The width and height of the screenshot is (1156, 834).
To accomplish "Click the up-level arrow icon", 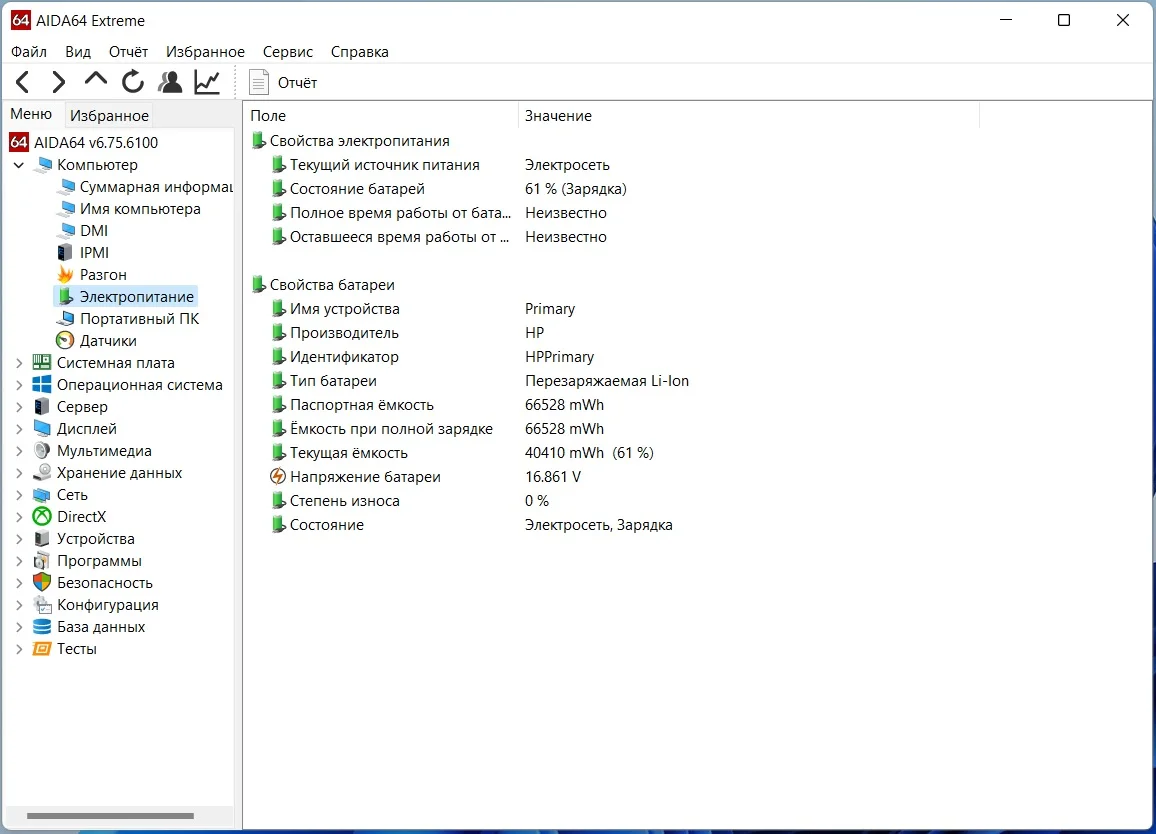I will (x=96, y=80).
